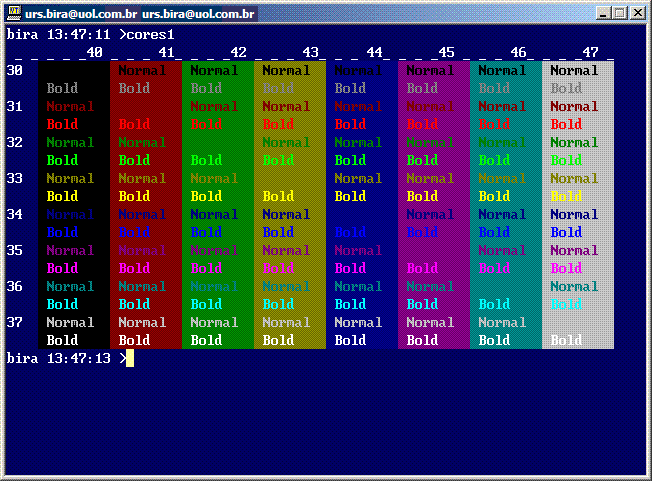Click green 'Normal' text in row 32, column 47
The width and height of the screenshot is (654, 481).
tap(574, 142)
